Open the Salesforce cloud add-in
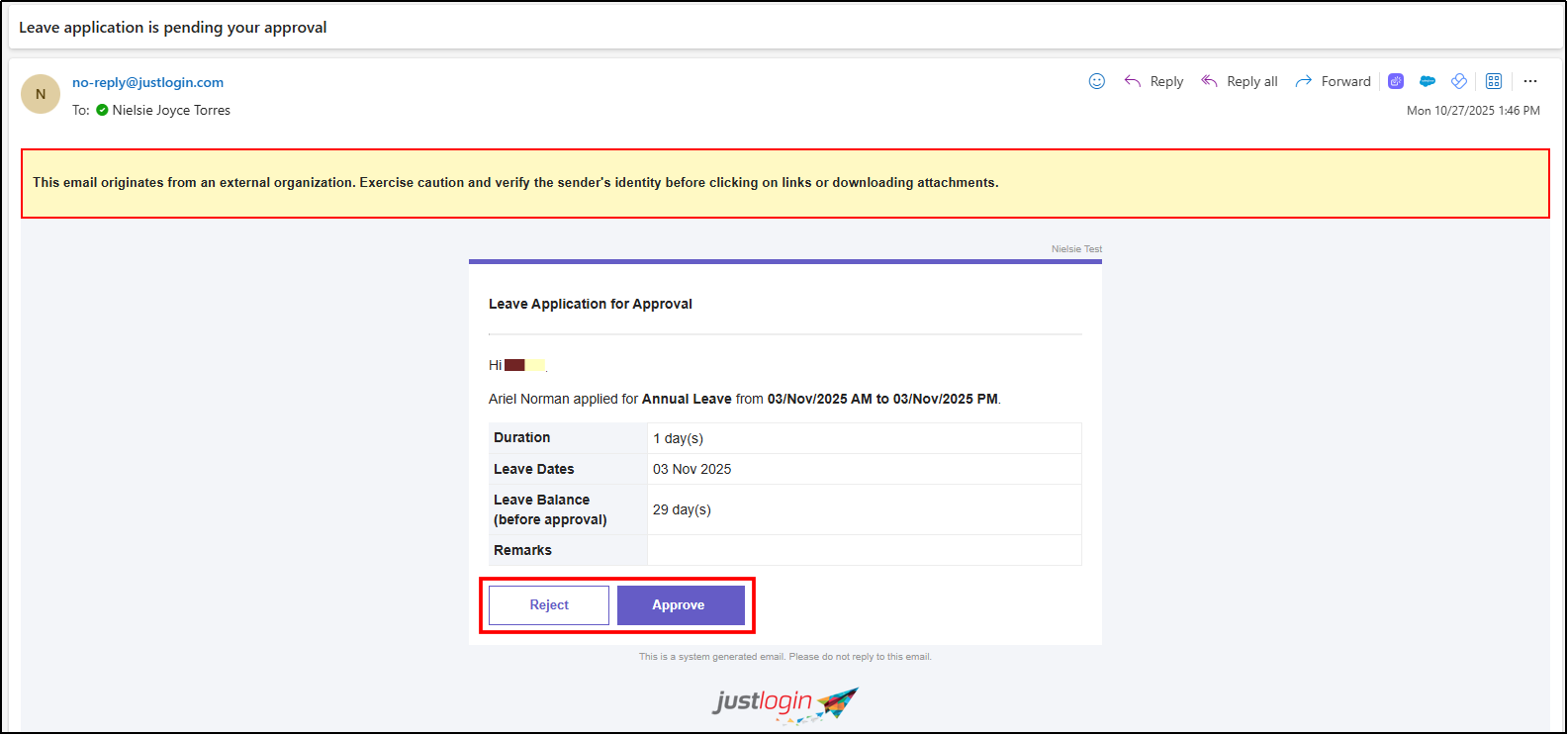Screen dimensions: 1568x735 click(x=1428, y=81)
